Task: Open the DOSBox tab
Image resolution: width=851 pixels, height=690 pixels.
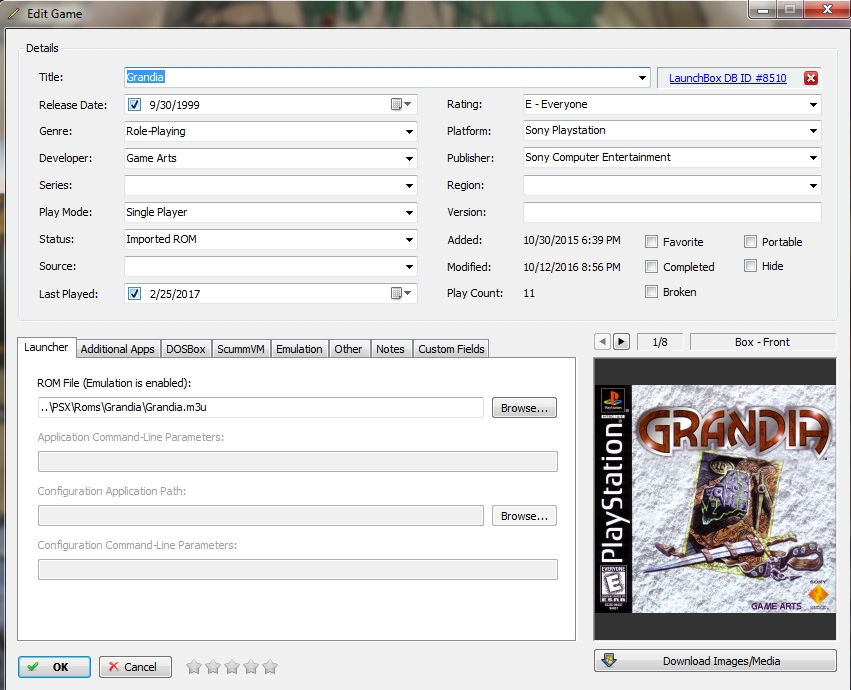Action: pyautogui.click(x=186, y=349)
